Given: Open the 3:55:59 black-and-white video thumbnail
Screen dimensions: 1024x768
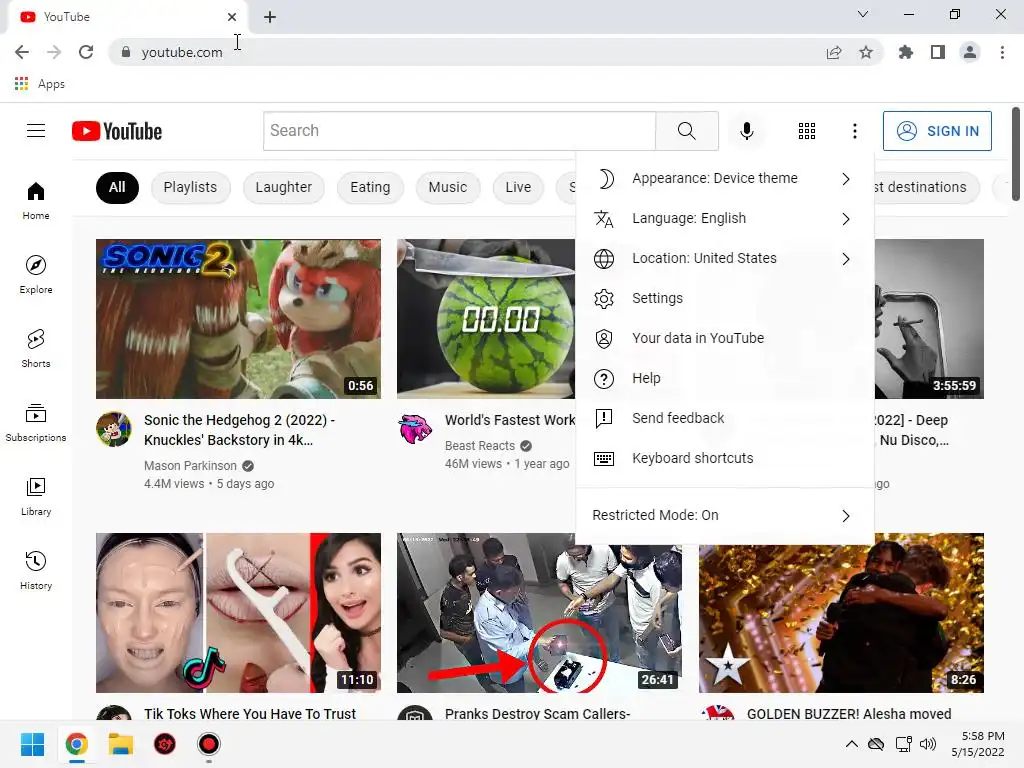Looking at the screenshot, I should (929, 319).
